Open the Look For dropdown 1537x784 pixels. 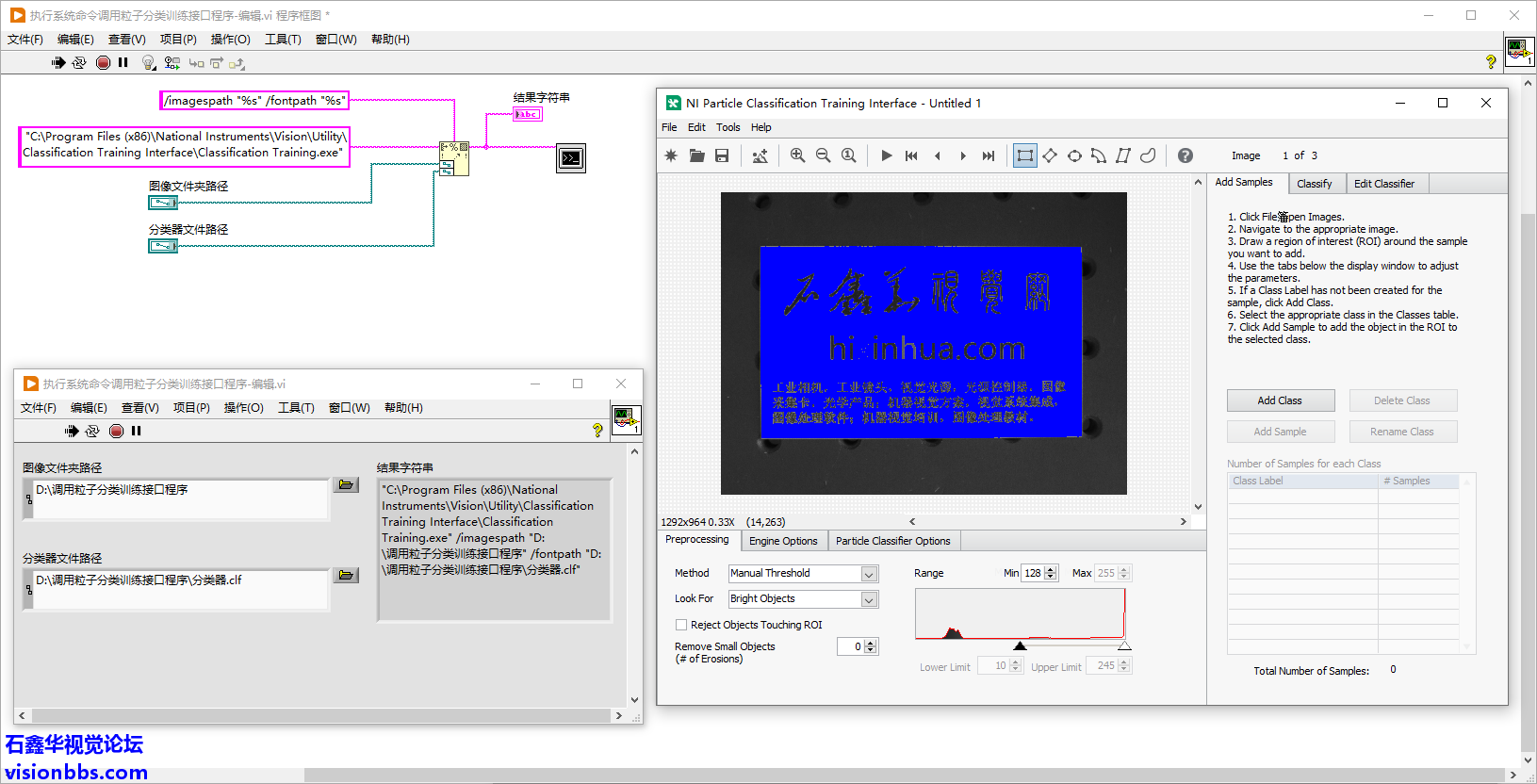pos(869,599)
